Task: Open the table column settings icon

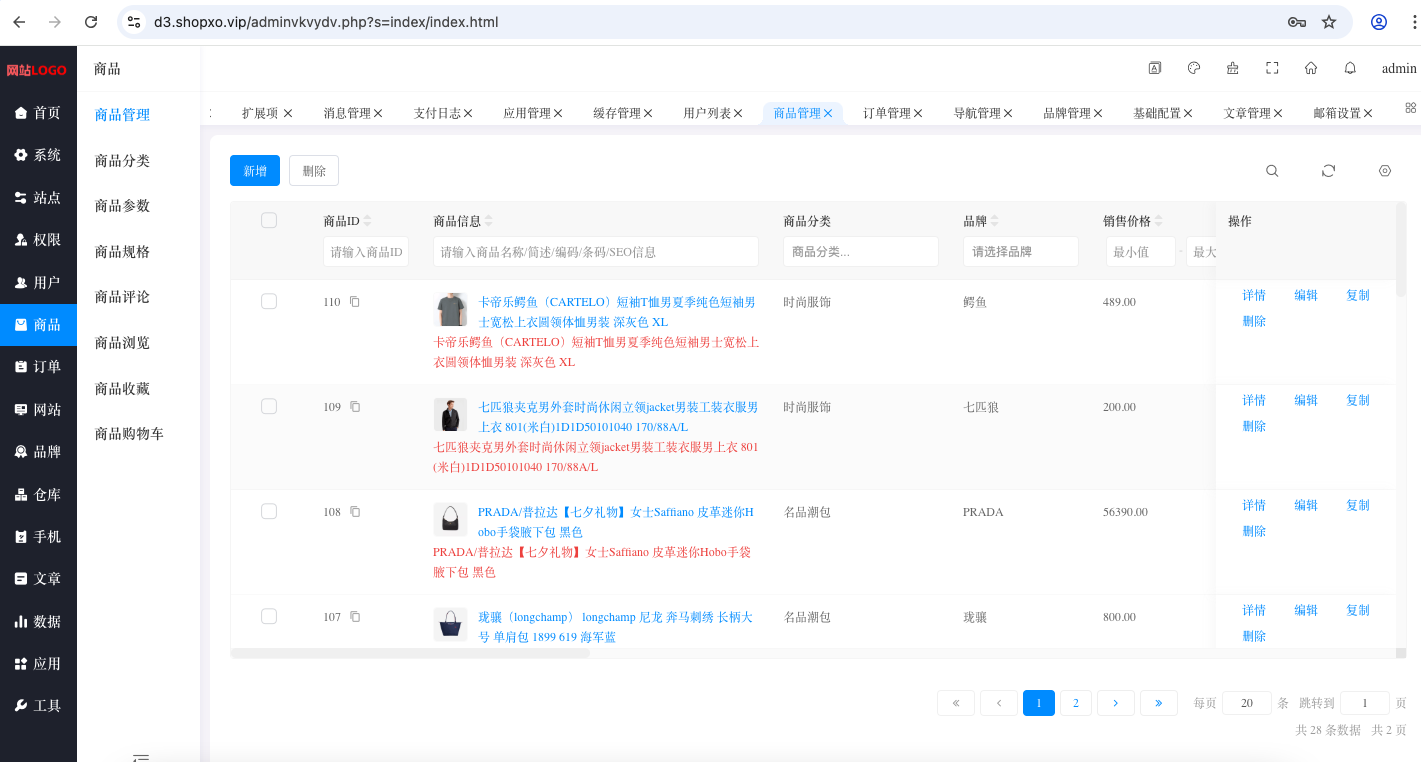Action: [1385, 171]
